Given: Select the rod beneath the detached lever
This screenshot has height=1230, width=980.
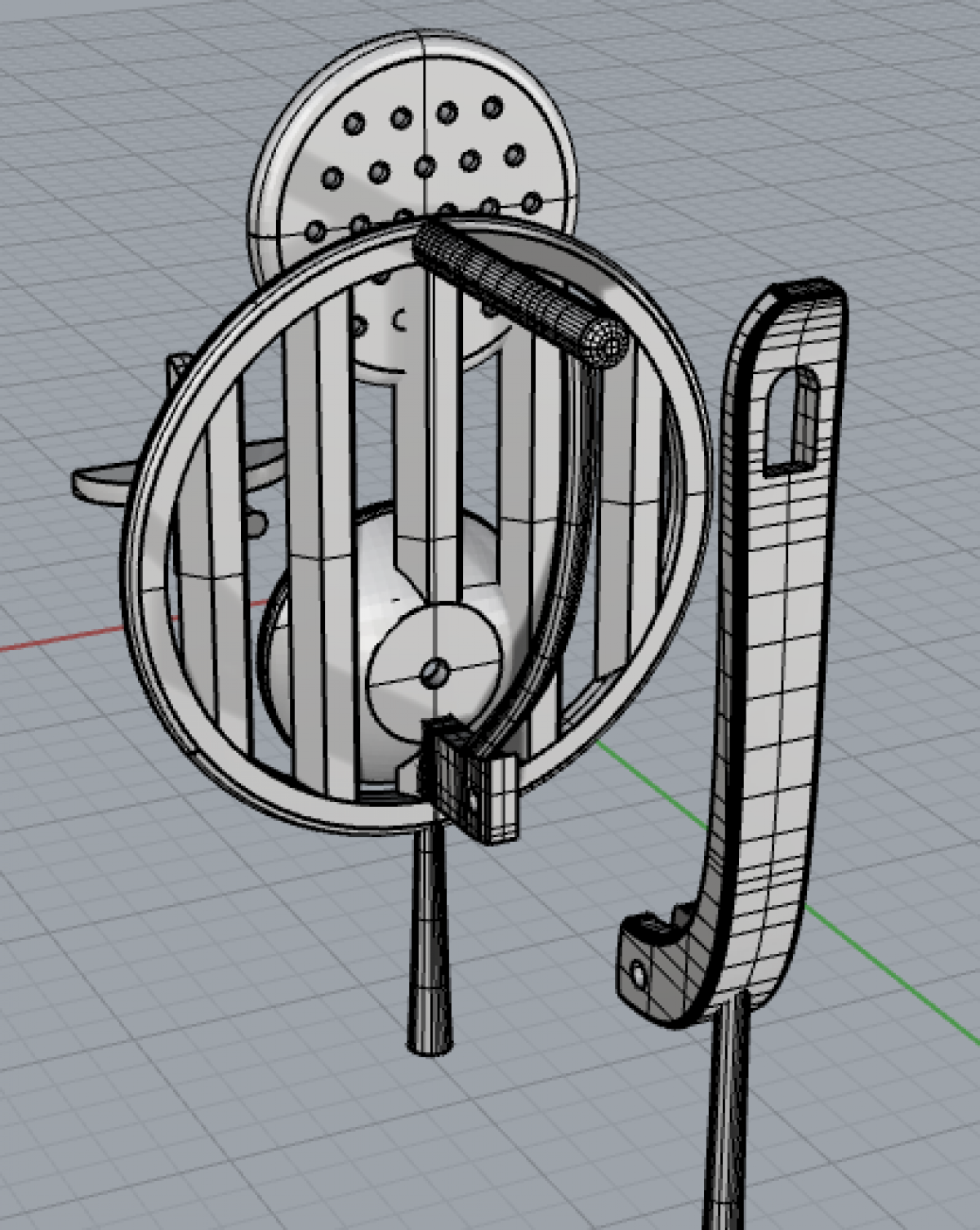Looking at the screenshot, I should (725, 1111).
